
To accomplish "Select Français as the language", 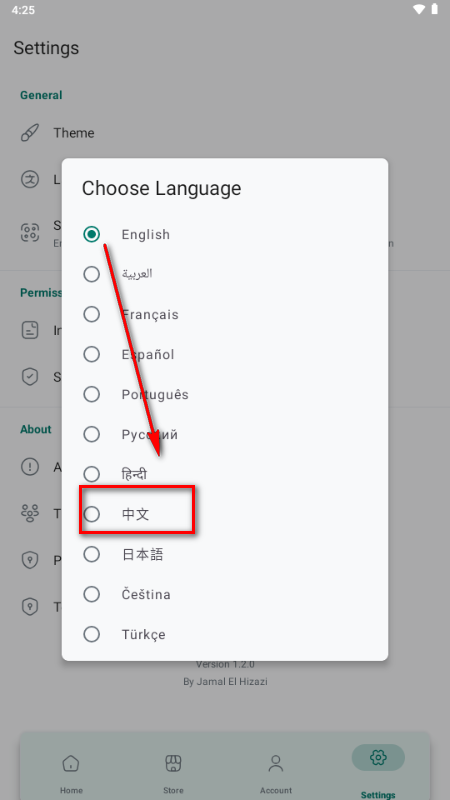I will [91, 314].
